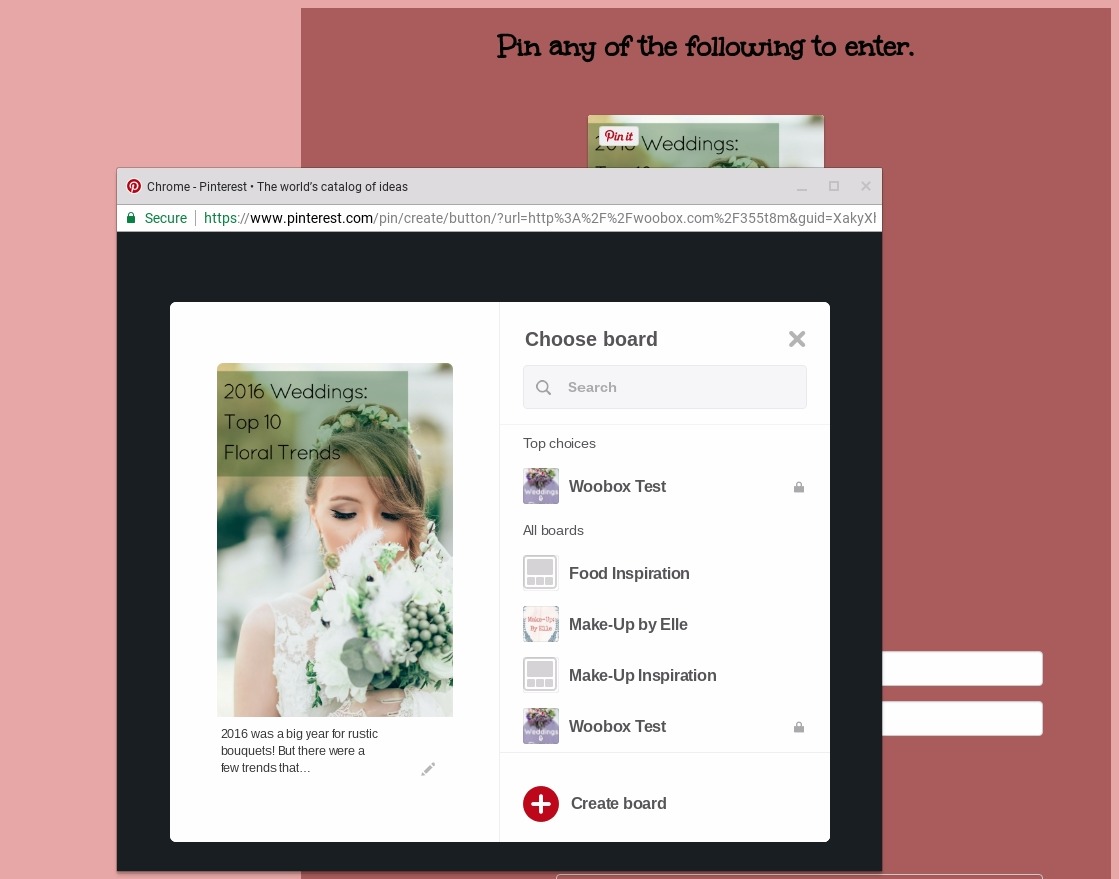Click the Make-Up by Elle board thumbnail
The image size is (1119, 879).
[540, 624]
